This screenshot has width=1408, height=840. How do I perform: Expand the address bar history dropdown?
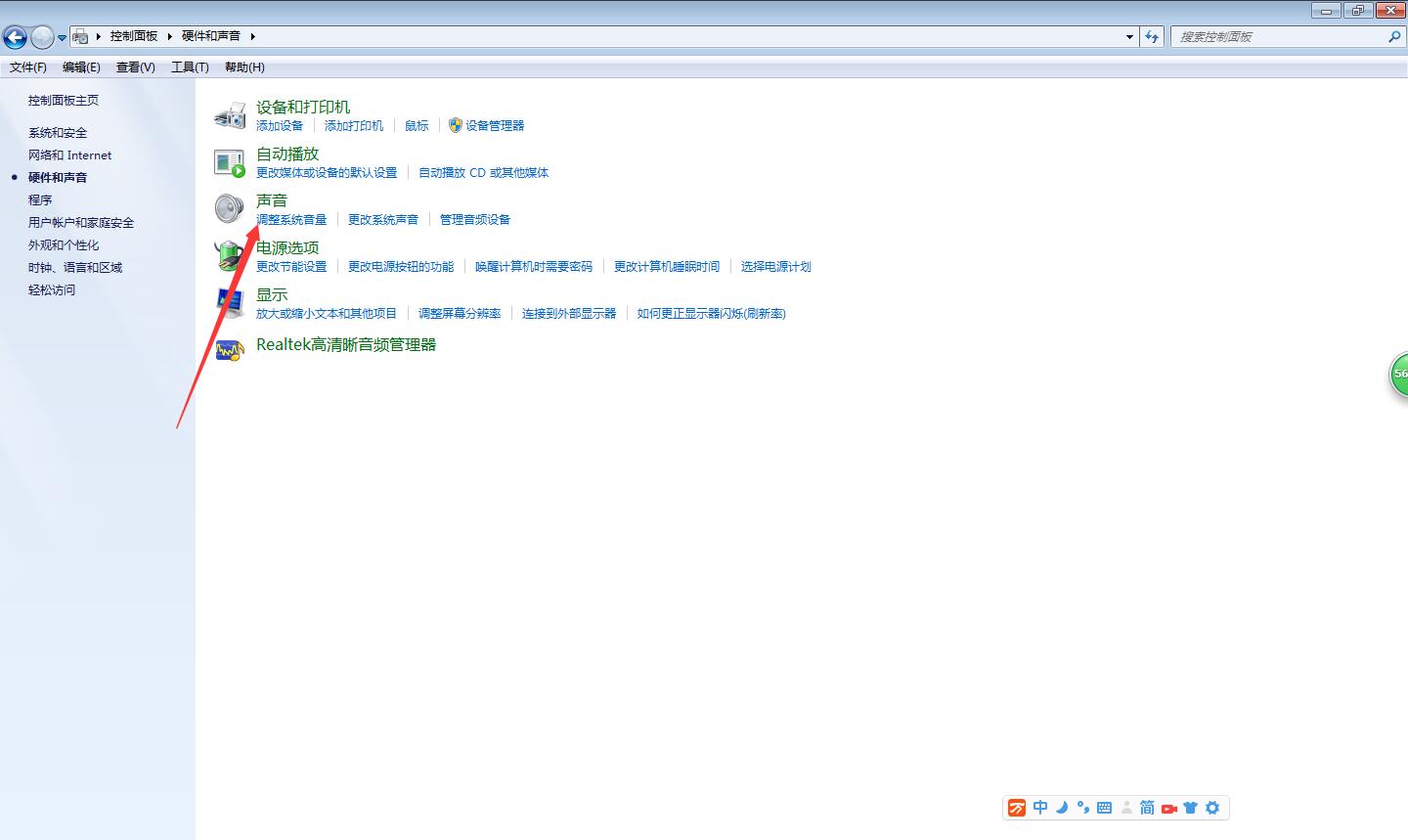(1129, 37)
